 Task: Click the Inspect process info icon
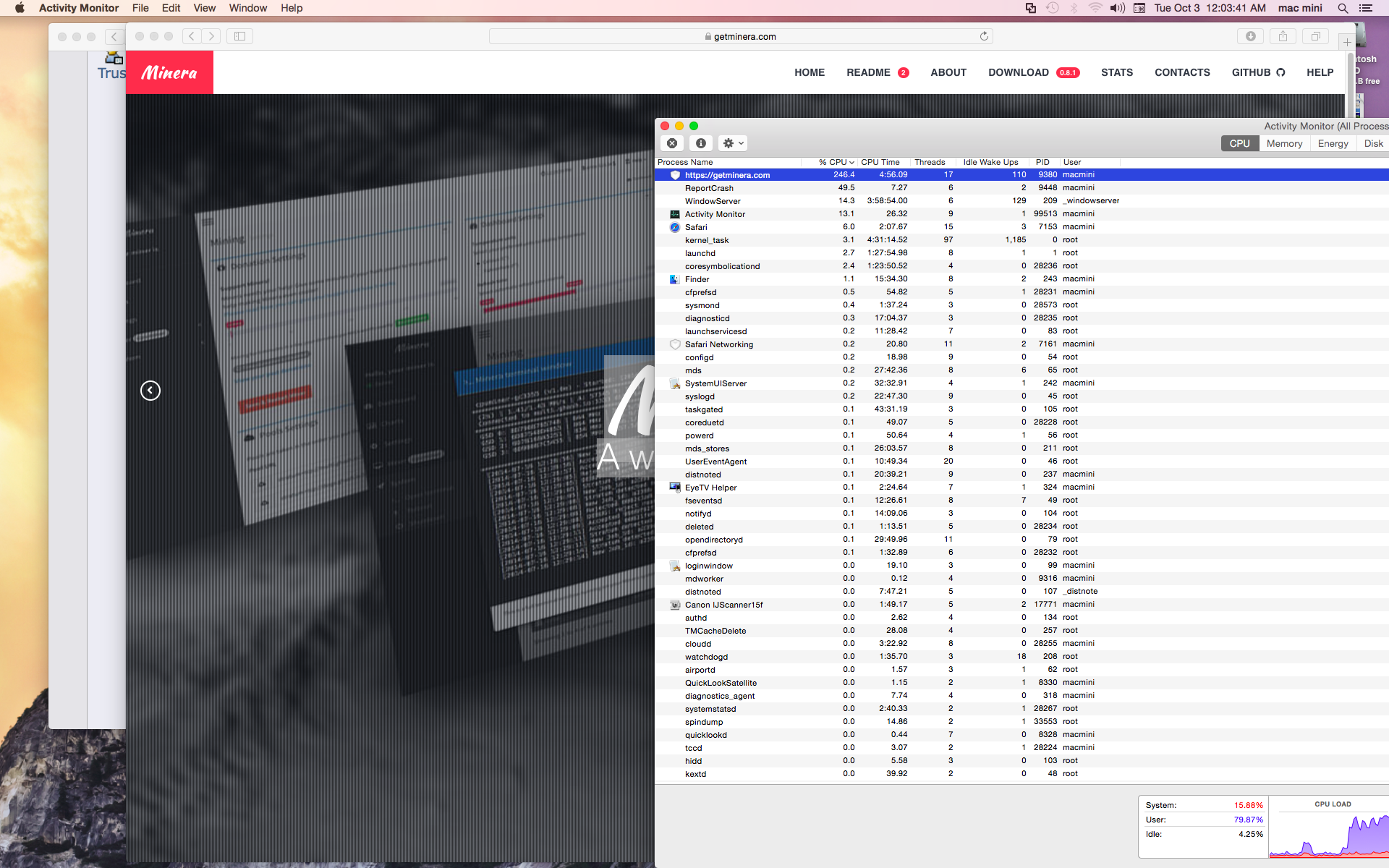coord(700,143)
